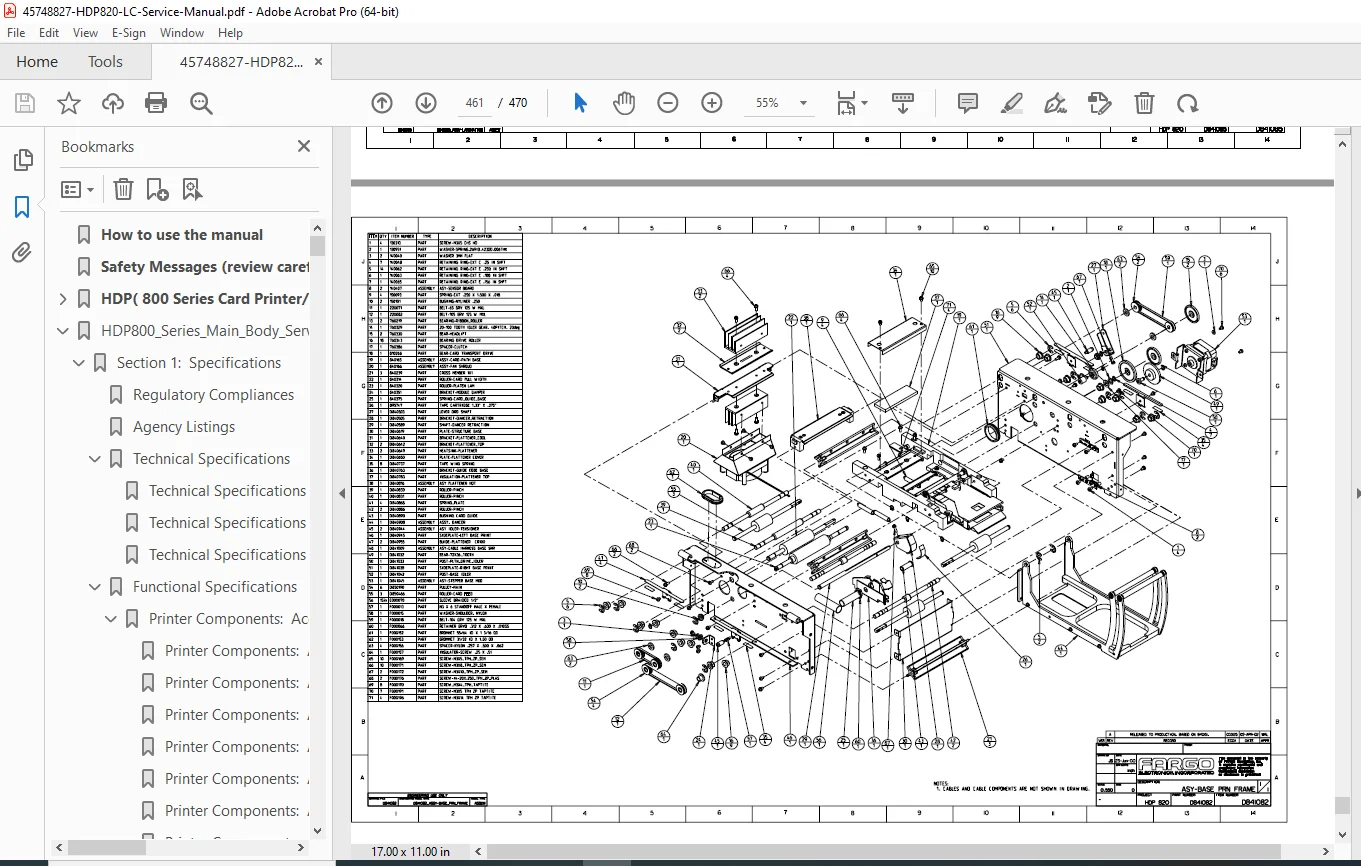Print the document

156,103
